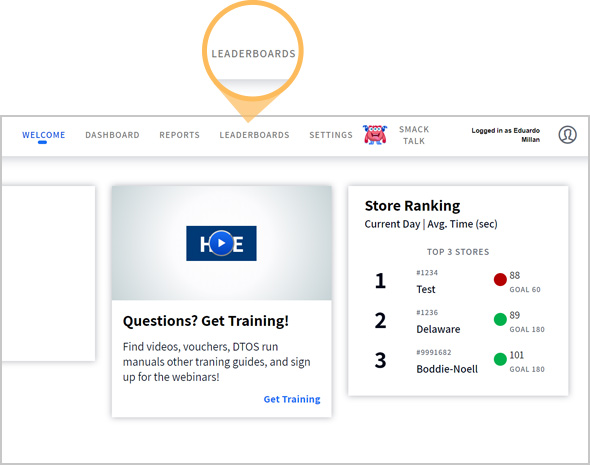Click the 'TOP 3 STORES' label

tap(458, 252)
